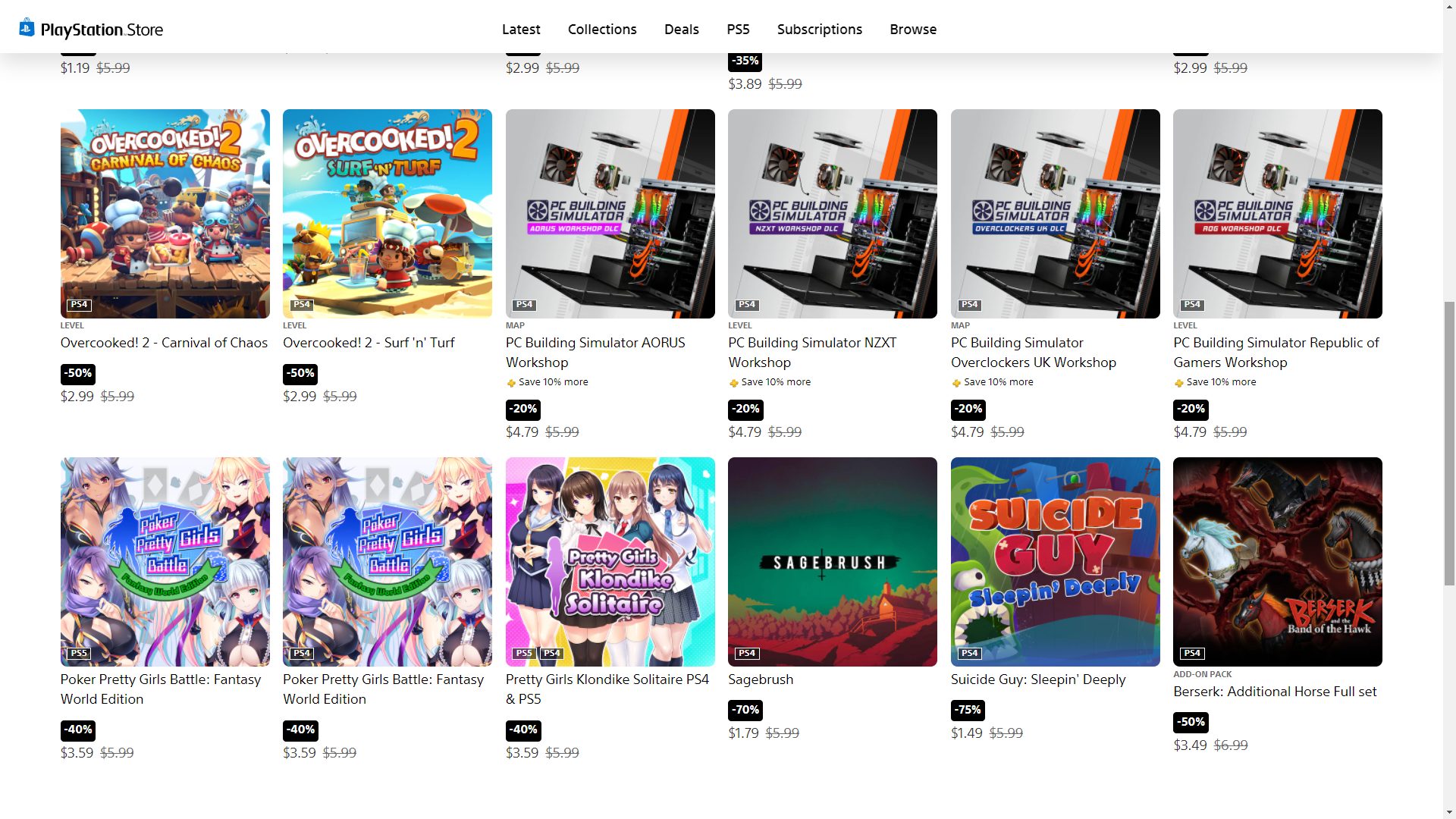Open the Overcooked! 2 - Surf 'n' Turf title link
The image size is (1456, 819).
(x=369, y=343)
